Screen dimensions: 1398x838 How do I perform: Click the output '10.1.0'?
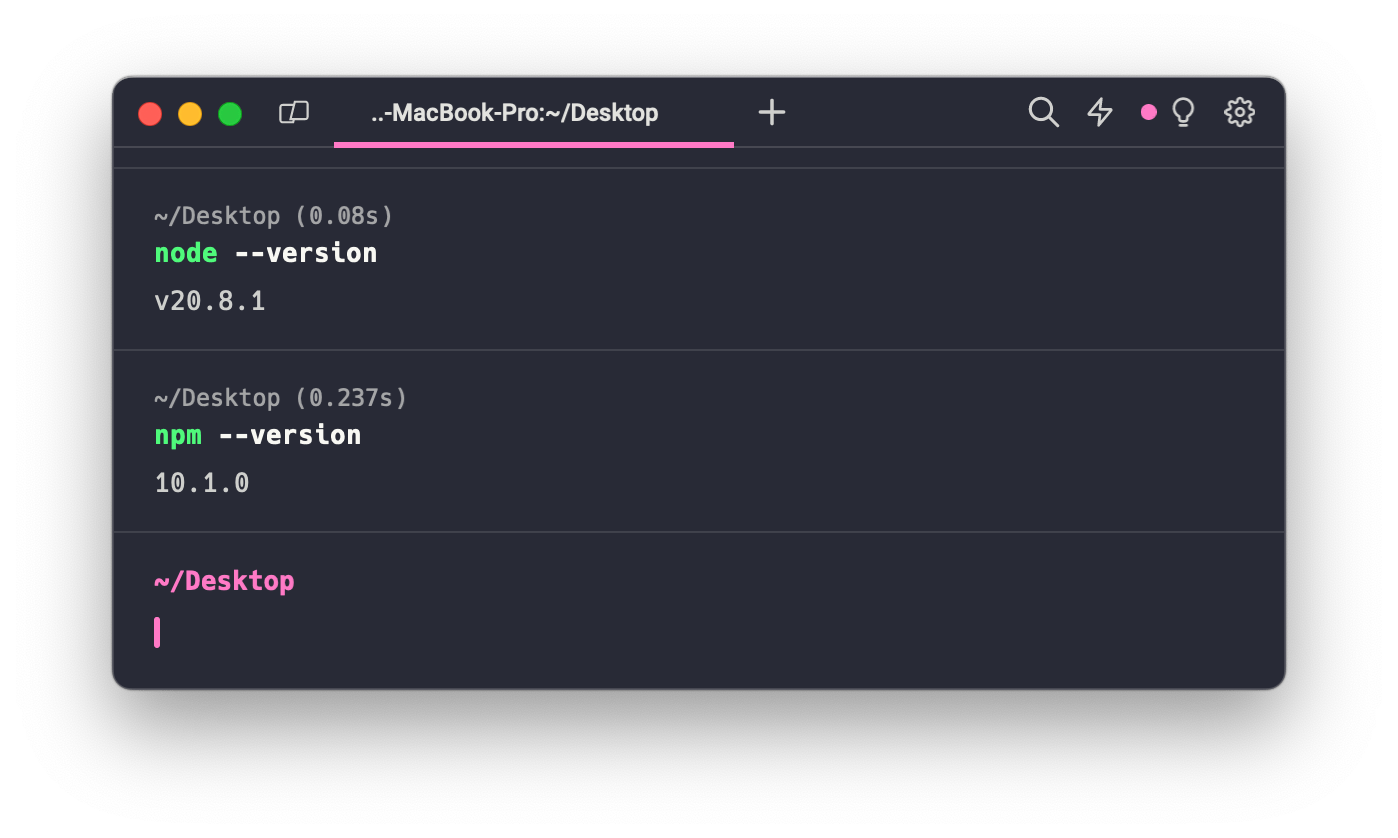pyautogui.click(x=202, y=483)
